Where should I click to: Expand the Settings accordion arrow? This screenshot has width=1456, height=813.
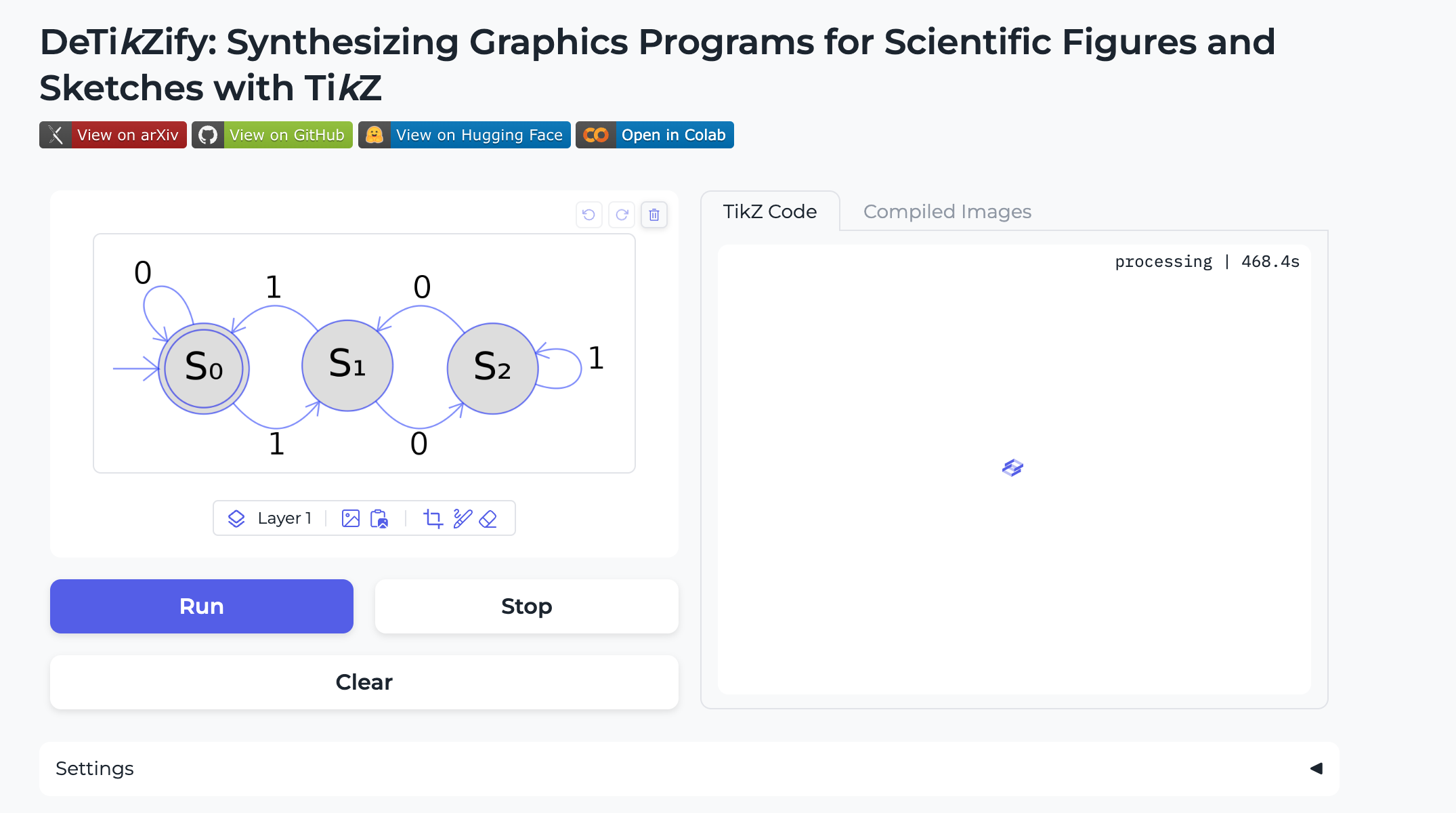click(1316, 768)
